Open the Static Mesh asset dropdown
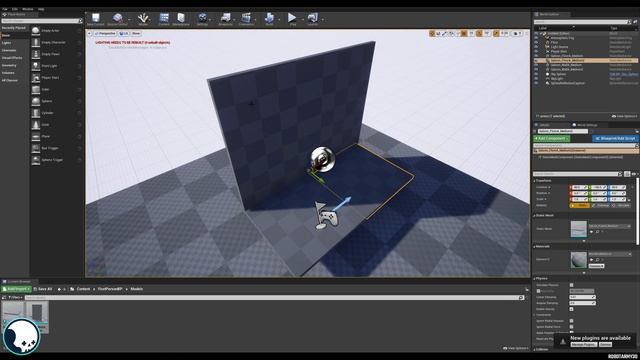The width and height of the screenshot is (640, 360). pos(609,226)
